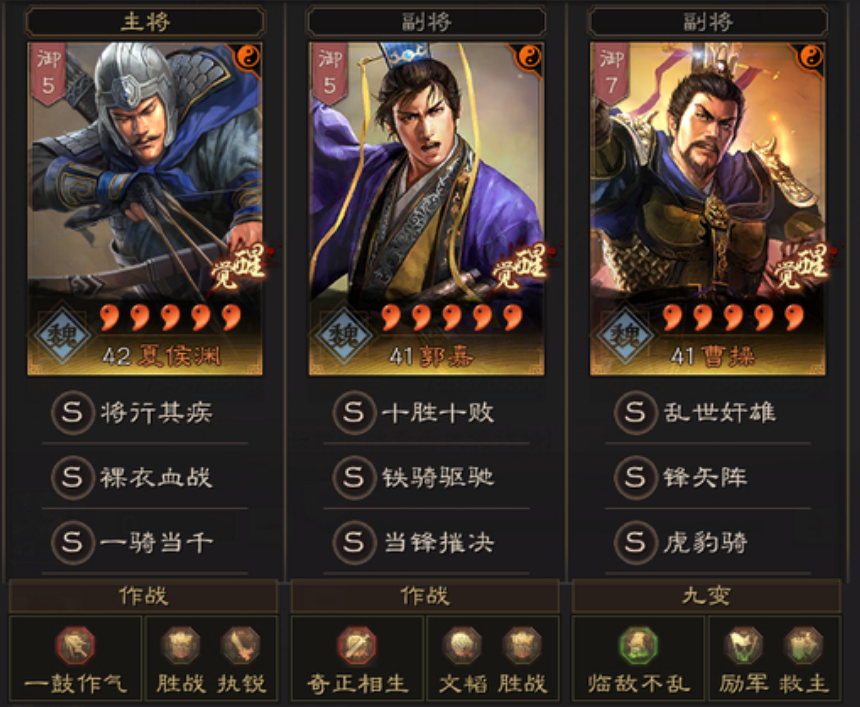860x707 pixels.
Task: Click the green 临敌不乱 icon
Action: (x=638, y=644)
